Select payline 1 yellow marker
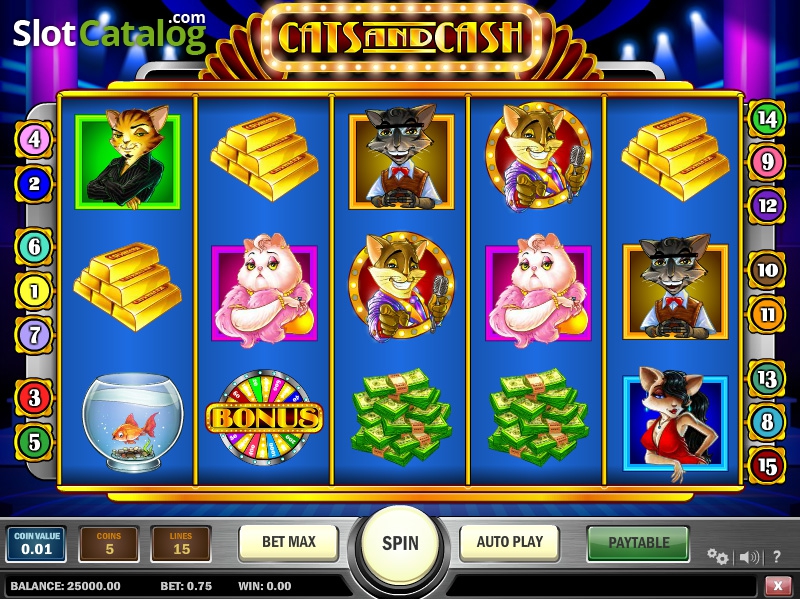This screenshot has height=599, width=800. [34, 291]
